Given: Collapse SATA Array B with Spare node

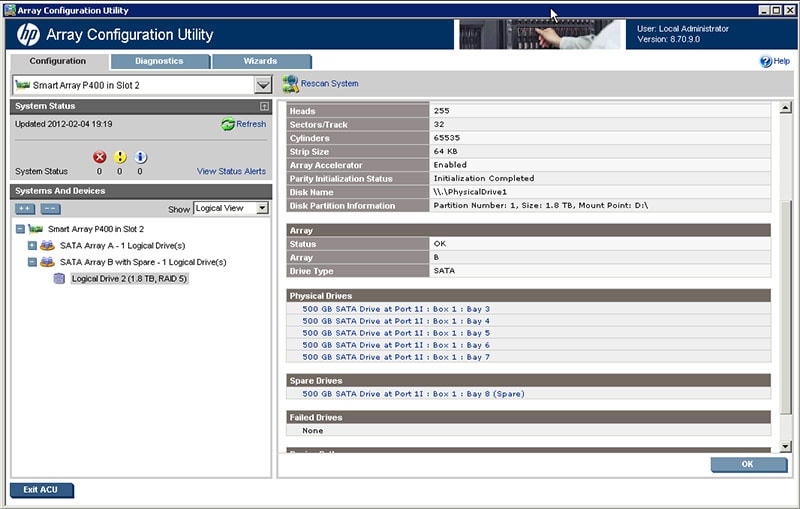Looking at the screenshot, I should point(32,262).
